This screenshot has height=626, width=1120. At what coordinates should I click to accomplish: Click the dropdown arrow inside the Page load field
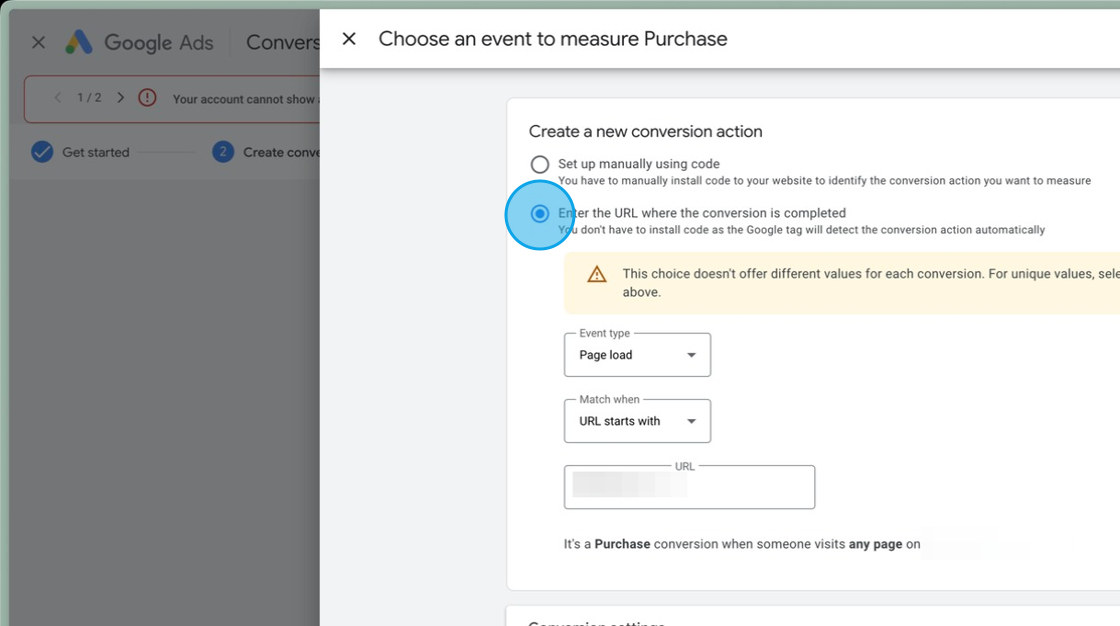point(691,354)
